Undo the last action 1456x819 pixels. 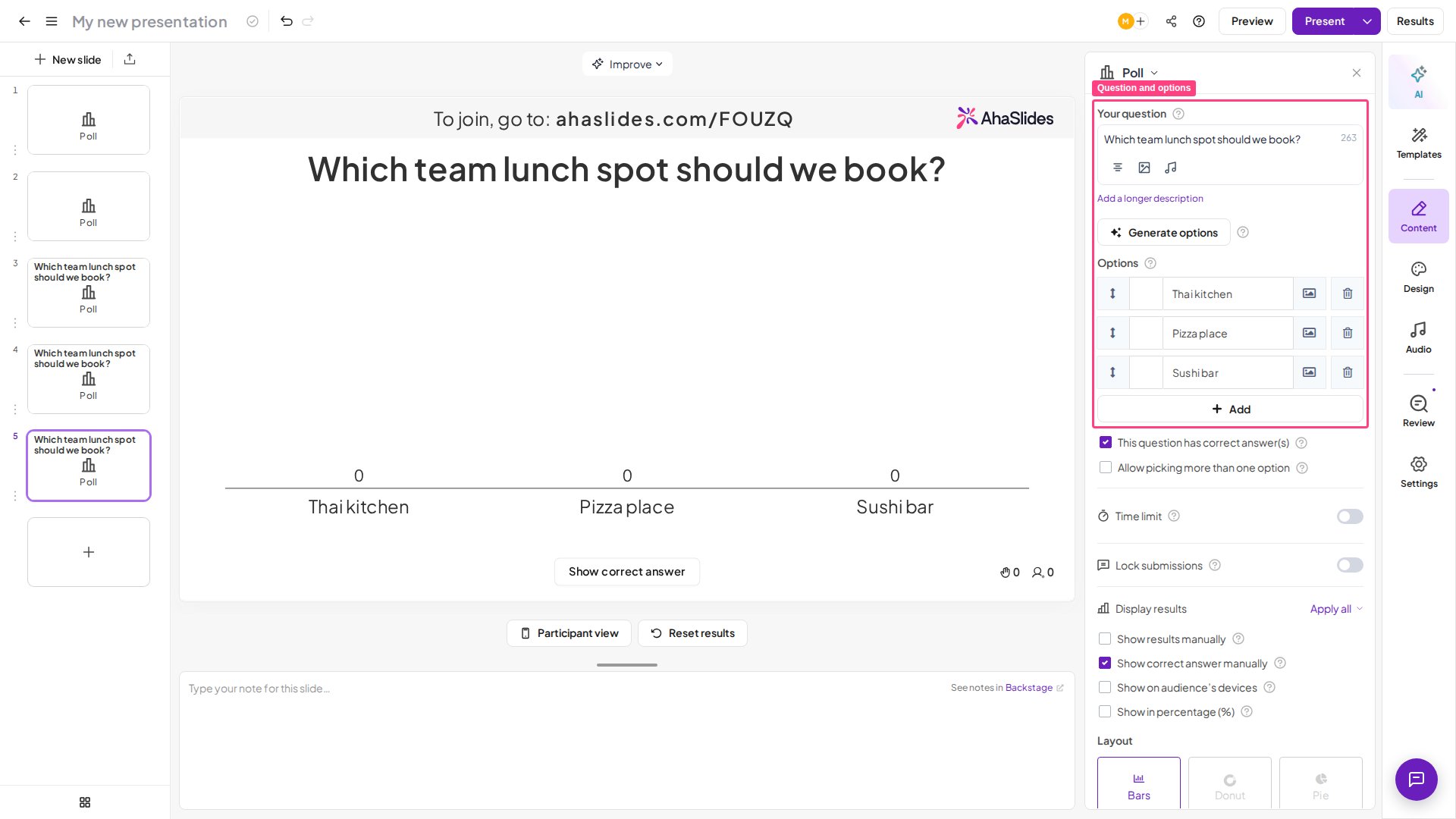click(287, 21)
